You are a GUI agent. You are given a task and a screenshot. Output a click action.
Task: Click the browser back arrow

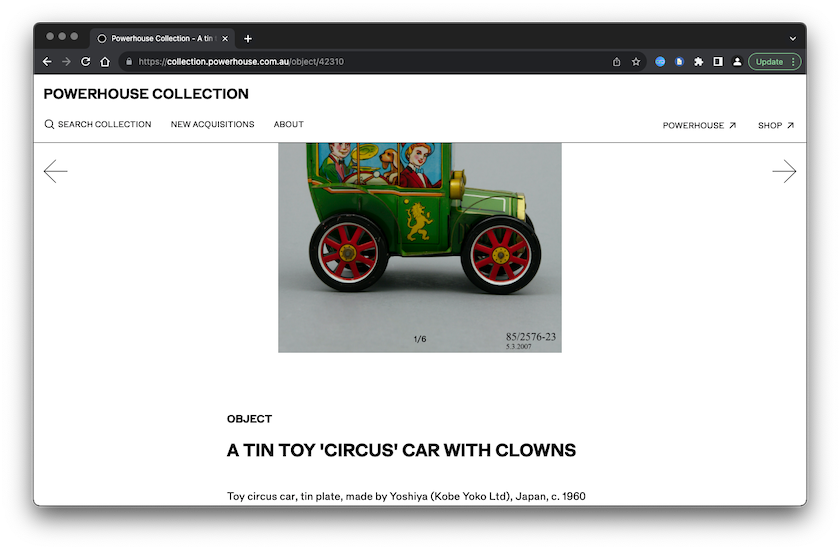pyautogui.click(x=47, y=61)
